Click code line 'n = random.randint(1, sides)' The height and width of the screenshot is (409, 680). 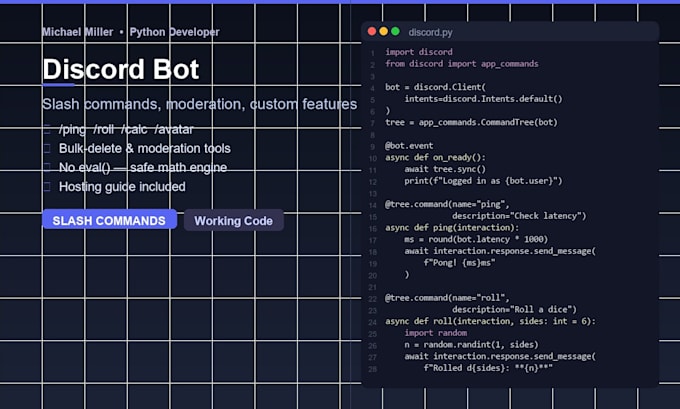pyautogui.click(x=471, y=345)
